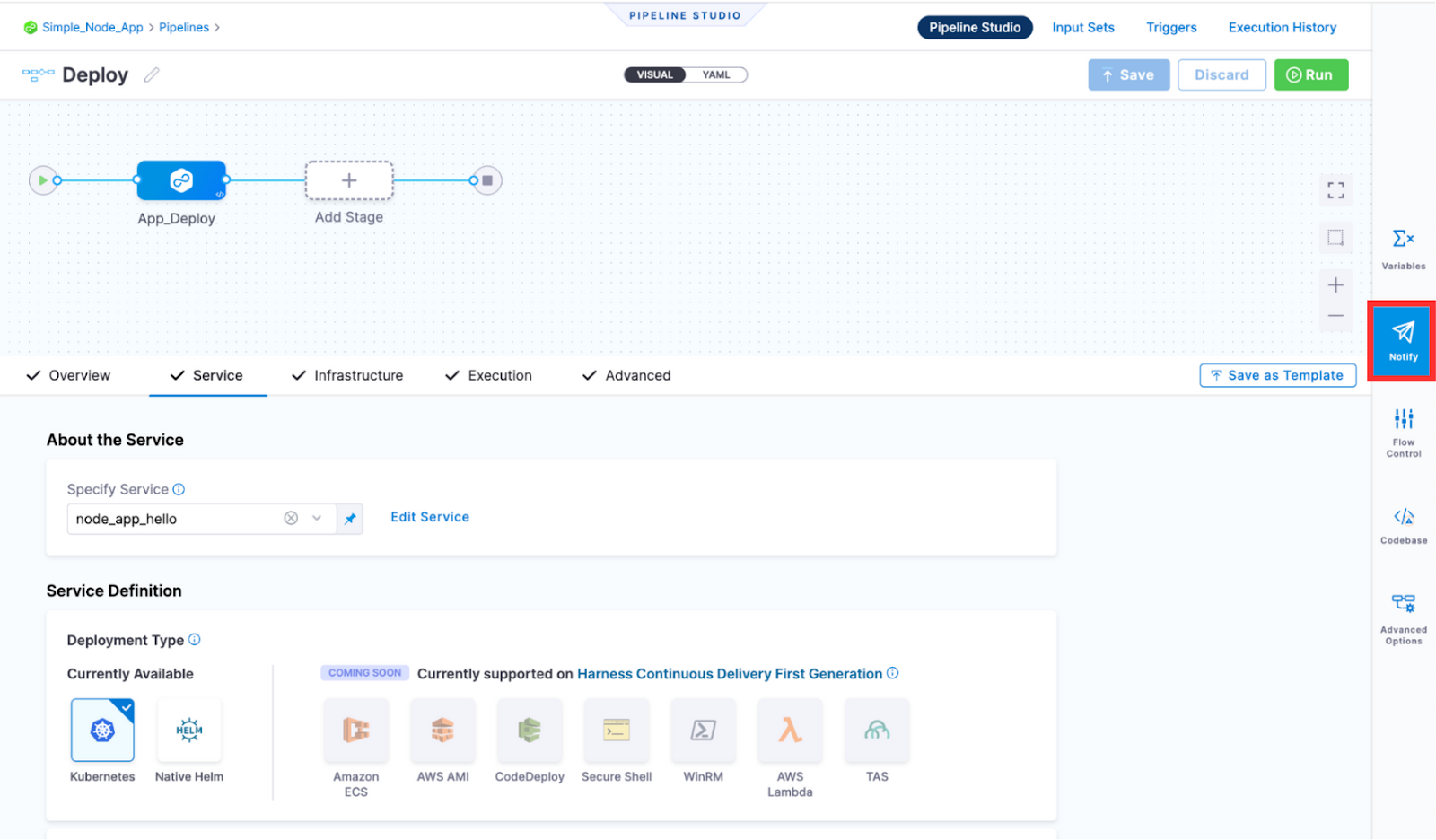Open the Infrastructure stage tab
This screenshot has width=1436, height=840.
(x=347, y=375)
